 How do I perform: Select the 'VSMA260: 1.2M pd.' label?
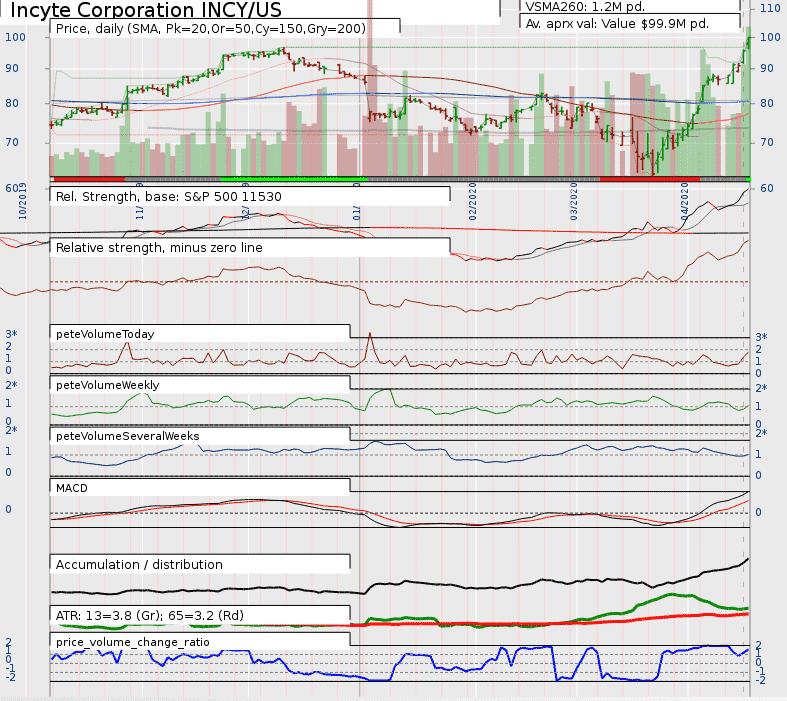[585, 7]
